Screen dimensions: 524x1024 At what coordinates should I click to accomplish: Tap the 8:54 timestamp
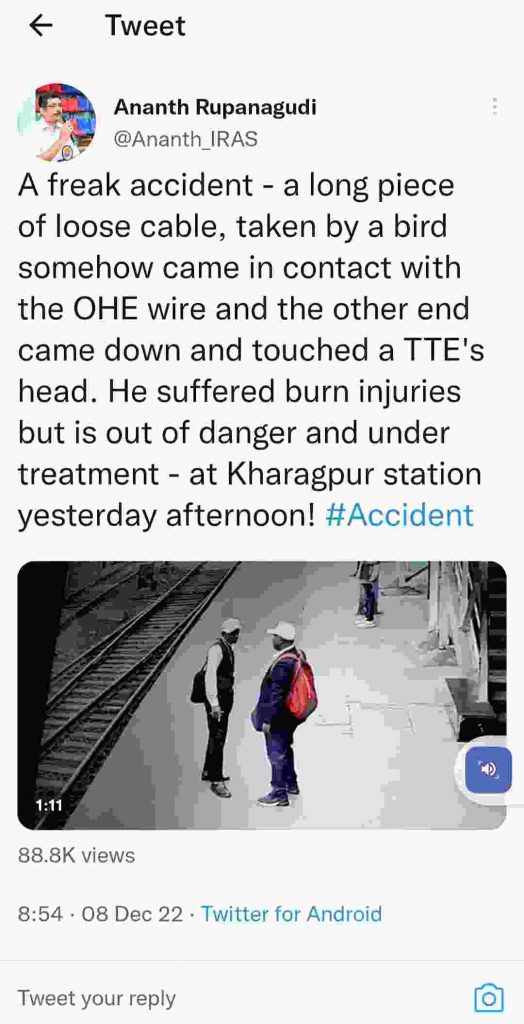41,914
